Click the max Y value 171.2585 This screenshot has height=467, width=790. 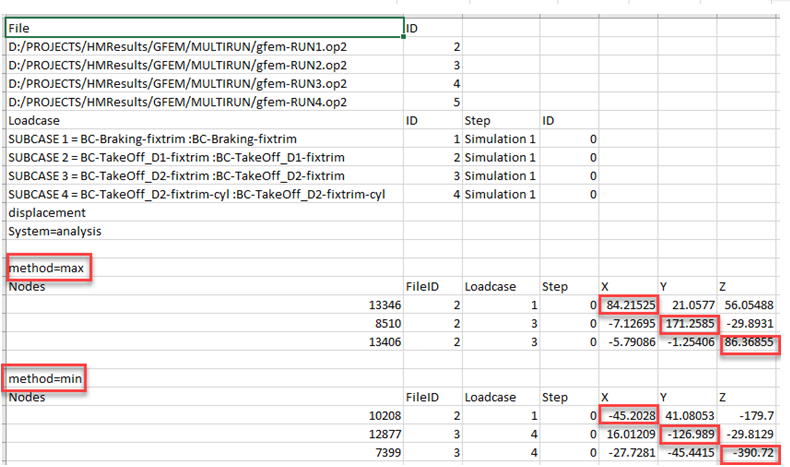point(687,323)
